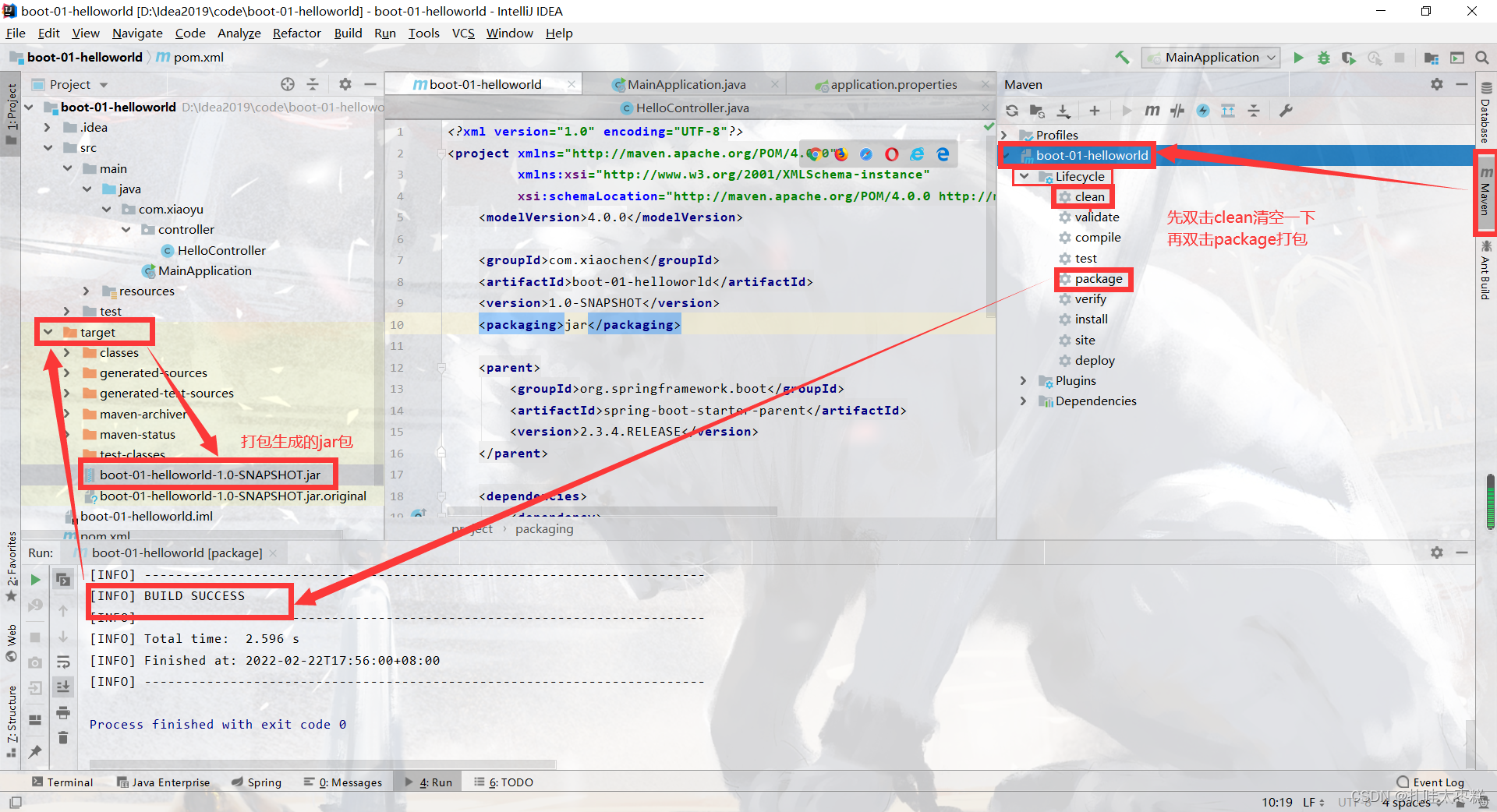1497x812 pixels.
Task: Collapse all nodes in Maven panel
Action: tap(1254, 111)
